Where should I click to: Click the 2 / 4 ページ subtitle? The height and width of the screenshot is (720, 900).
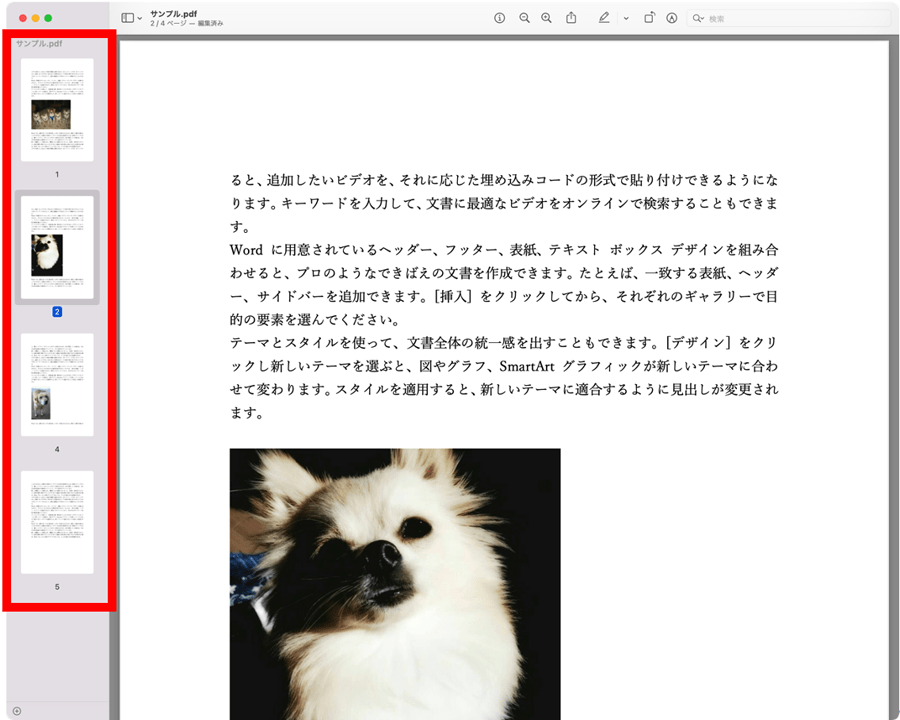tap(187, 24)
